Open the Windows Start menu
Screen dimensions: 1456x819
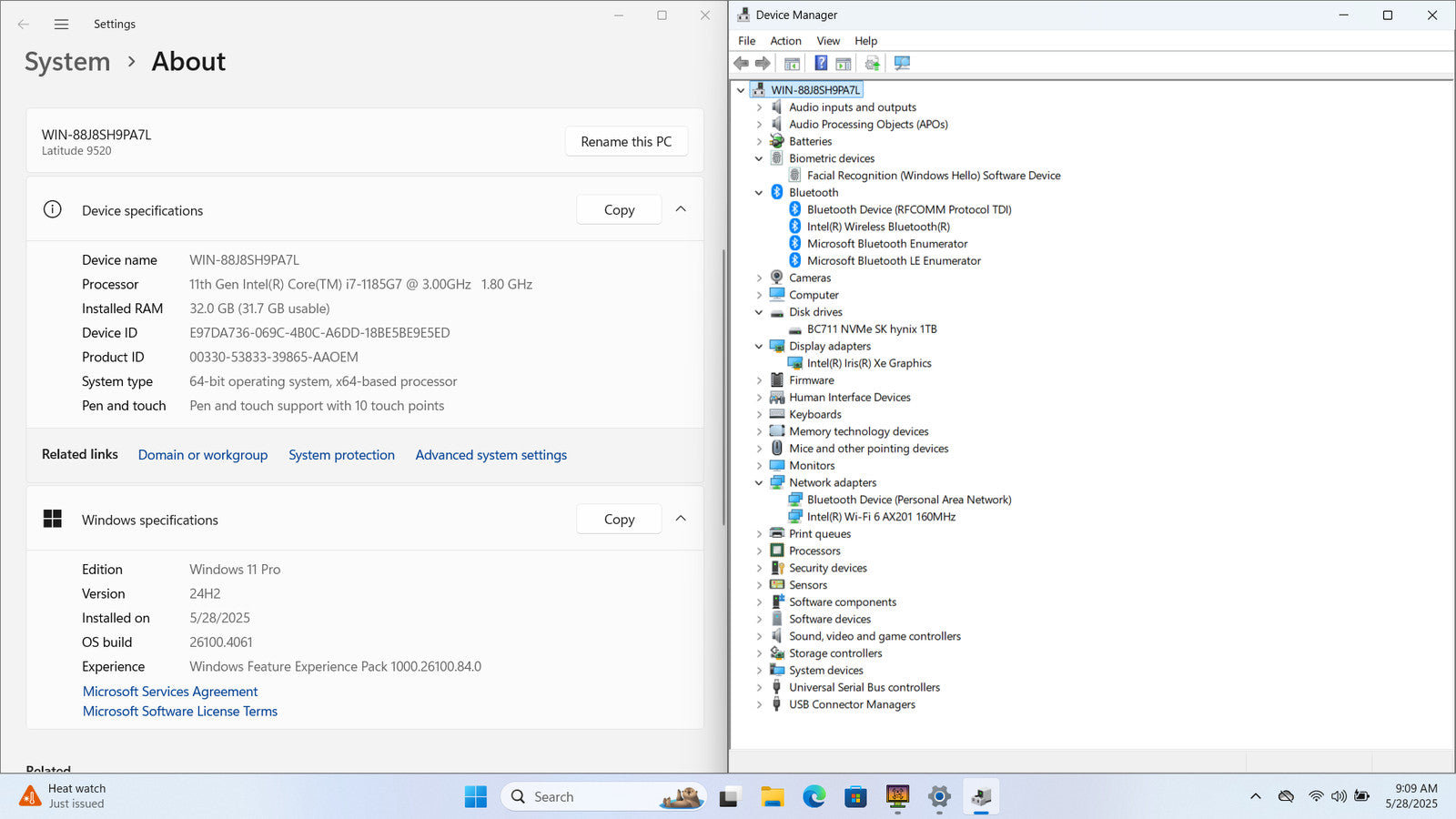(476, 797)
